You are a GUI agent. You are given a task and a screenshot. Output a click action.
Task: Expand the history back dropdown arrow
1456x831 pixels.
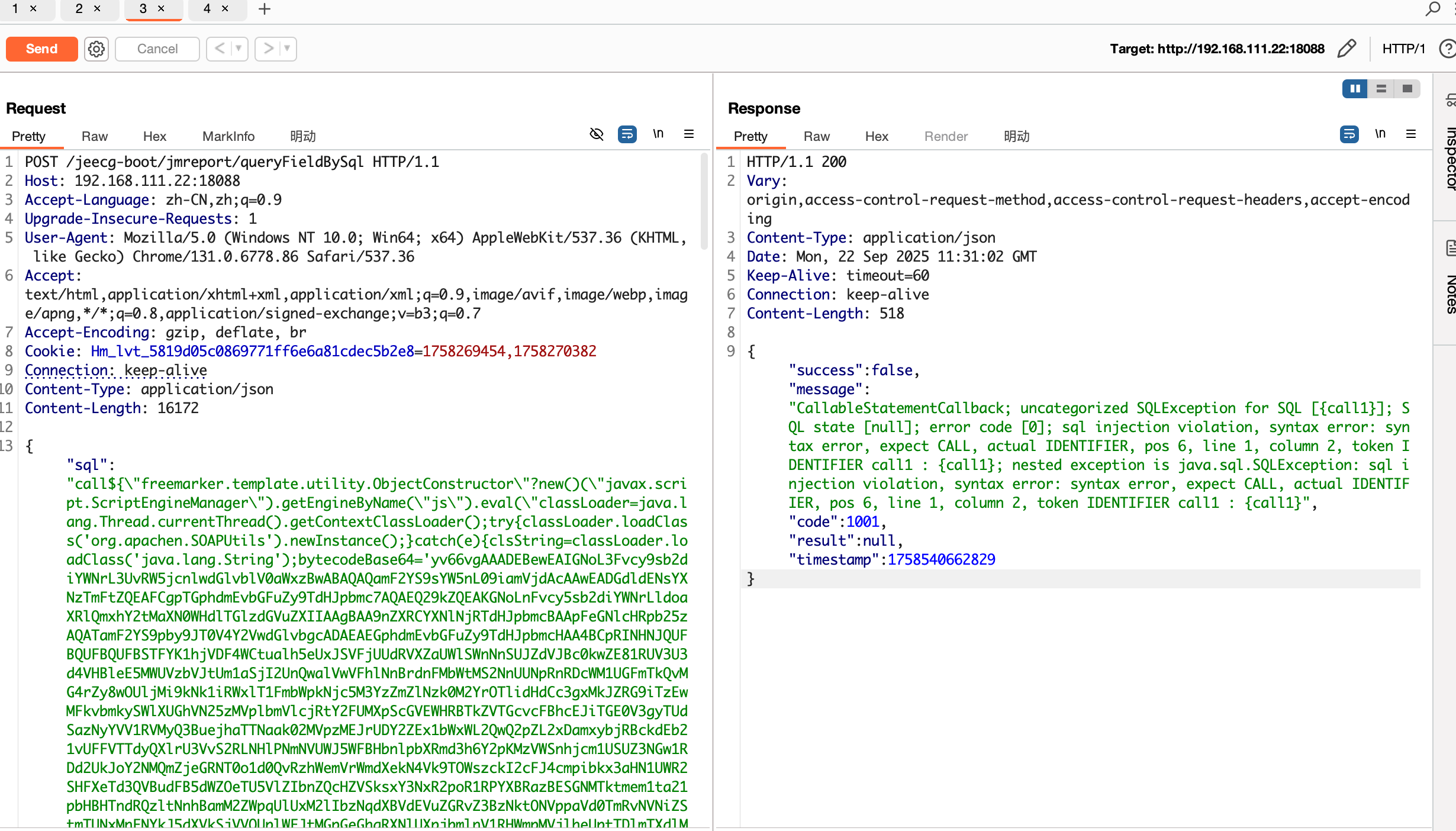pyautogui.click(x=239, y=49)
